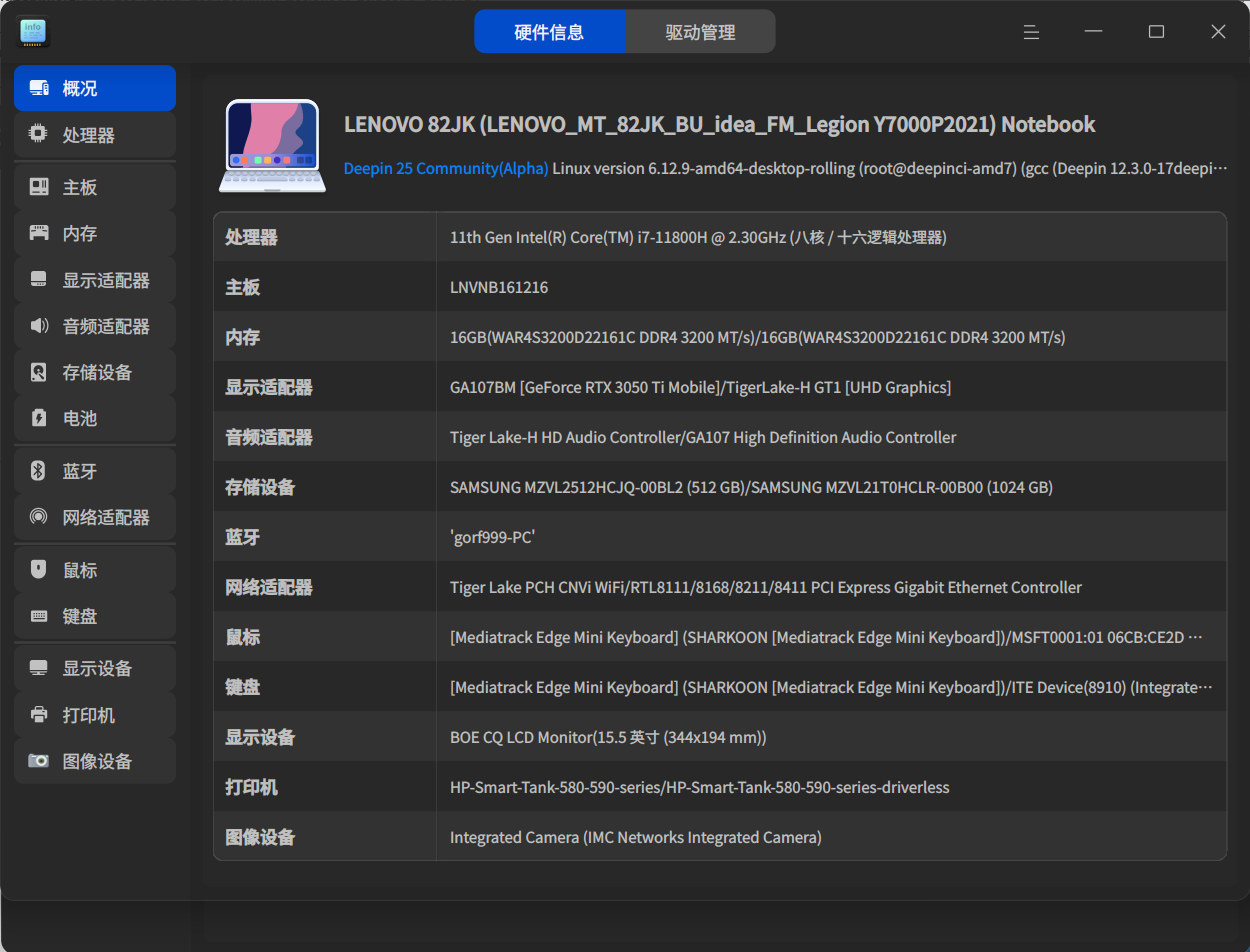Screen dimensions: 1250x952
Task: Click the 键盘 keyboard icon in sidebar
Action: click(39, 616)
